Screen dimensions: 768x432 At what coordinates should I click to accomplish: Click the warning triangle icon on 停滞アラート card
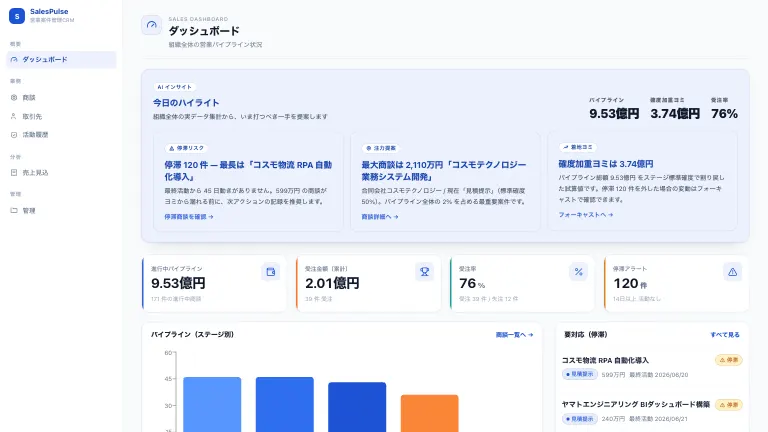732,272
